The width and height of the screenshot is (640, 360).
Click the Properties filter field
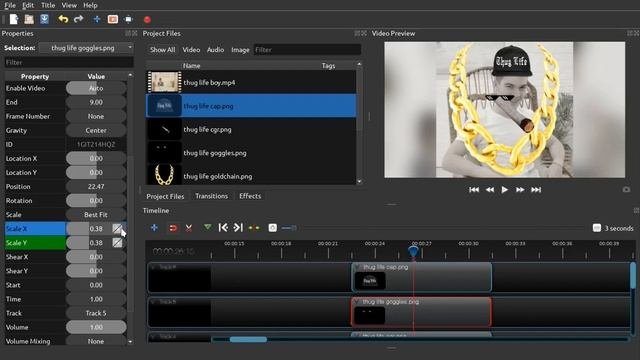69,62
